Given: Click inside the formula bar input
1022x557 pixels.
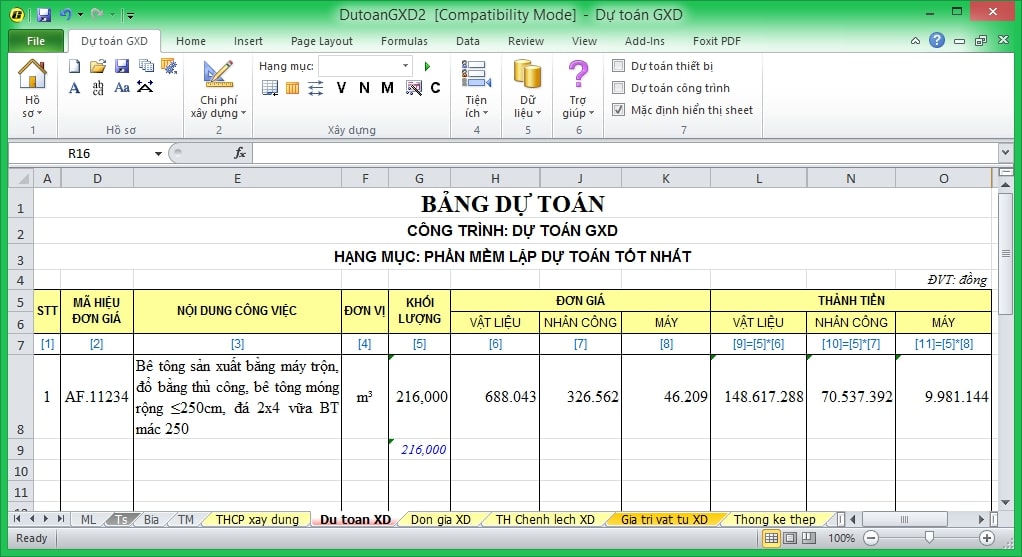Looking at the screenshot, I should (620, 154).
